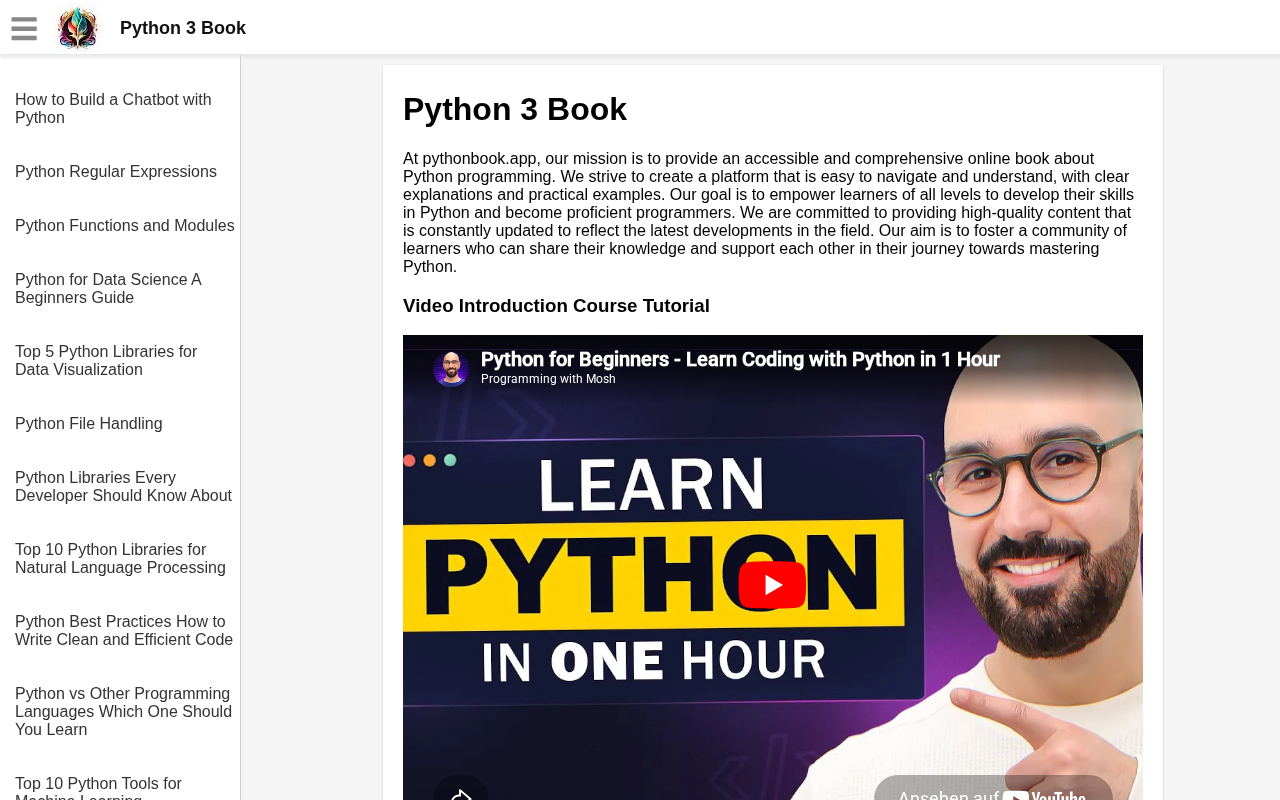Select Python Functions and Modules
The width and height of the screenshot is (1280, 800).
(125, 226)
